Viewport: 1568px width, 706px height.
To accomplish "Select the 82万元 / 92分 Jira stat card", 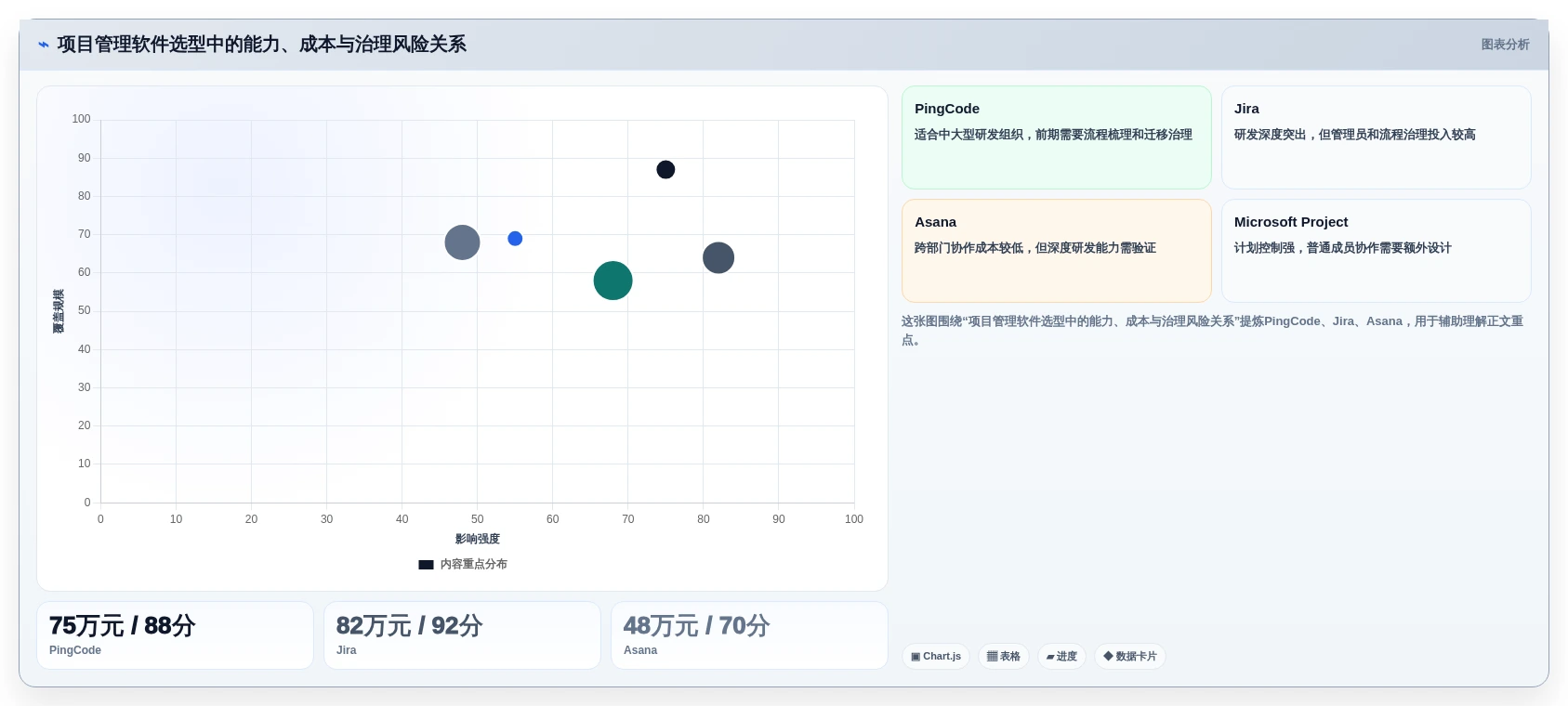I will [x=462, y=635].
